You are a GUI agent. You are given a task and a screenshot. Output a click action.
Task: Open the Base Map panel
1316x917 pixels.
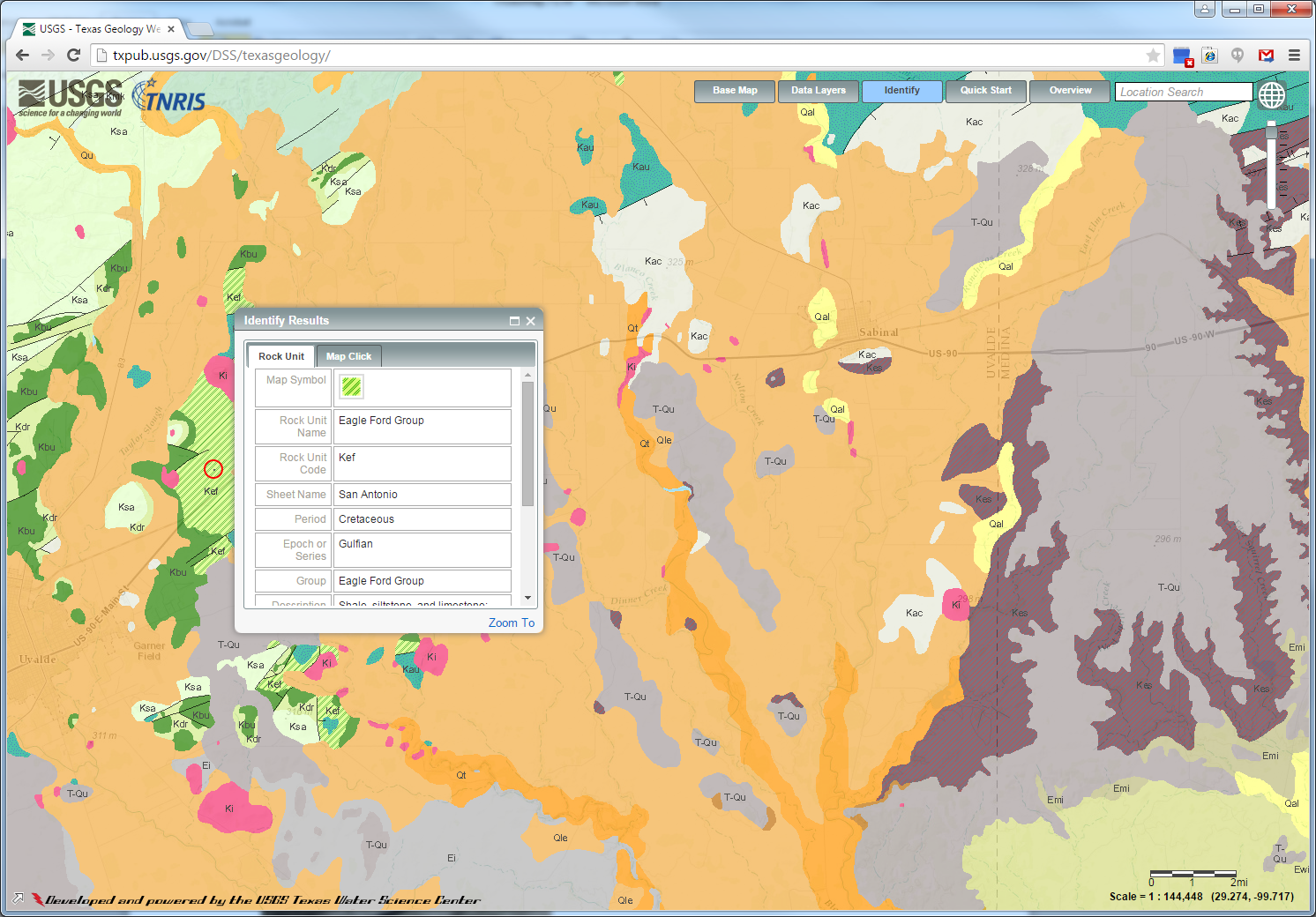[734, 91]
